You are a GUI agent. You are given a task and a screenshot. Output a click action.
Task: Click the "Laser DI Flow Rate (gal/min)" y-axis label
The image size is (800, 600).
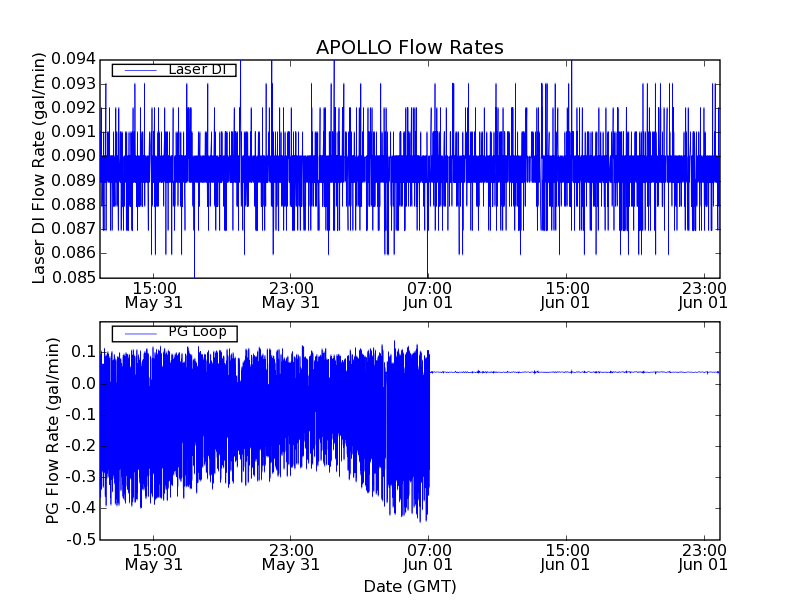(x=40, y=168)
